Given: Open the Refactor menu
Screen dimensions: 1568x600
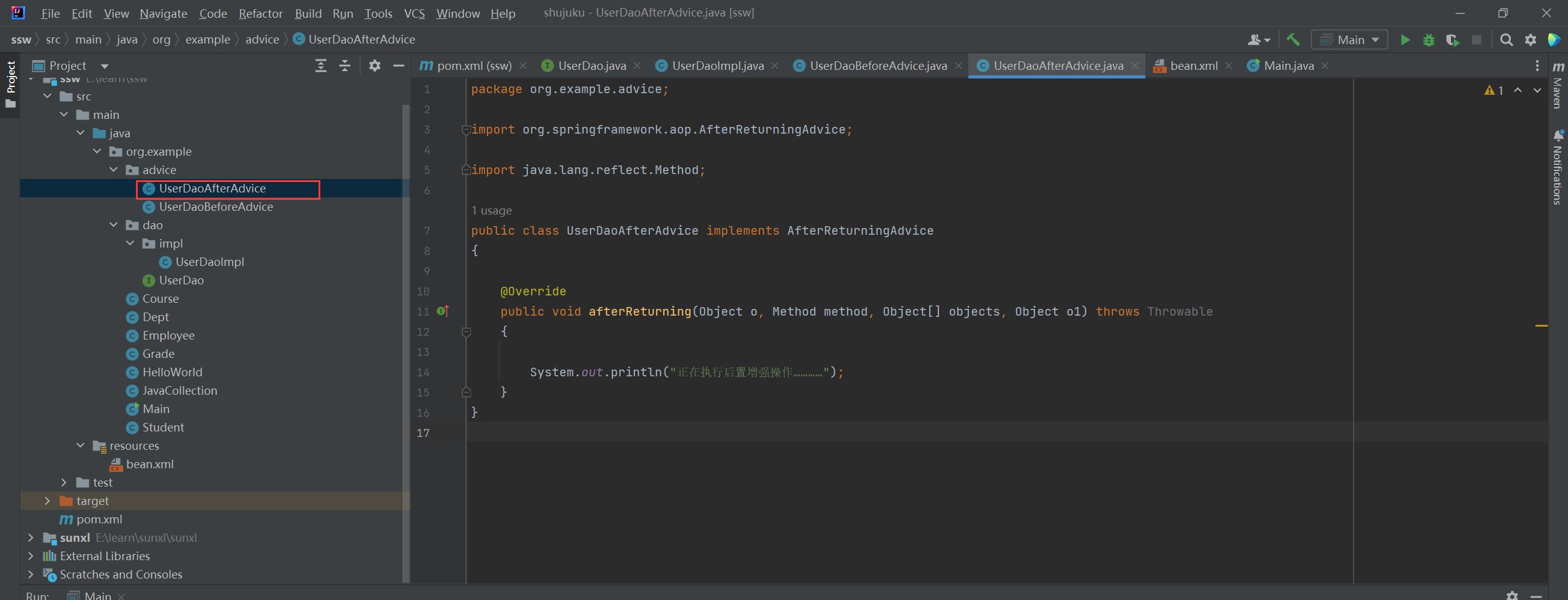Looking at the screenshot, I should coord(260,13).
